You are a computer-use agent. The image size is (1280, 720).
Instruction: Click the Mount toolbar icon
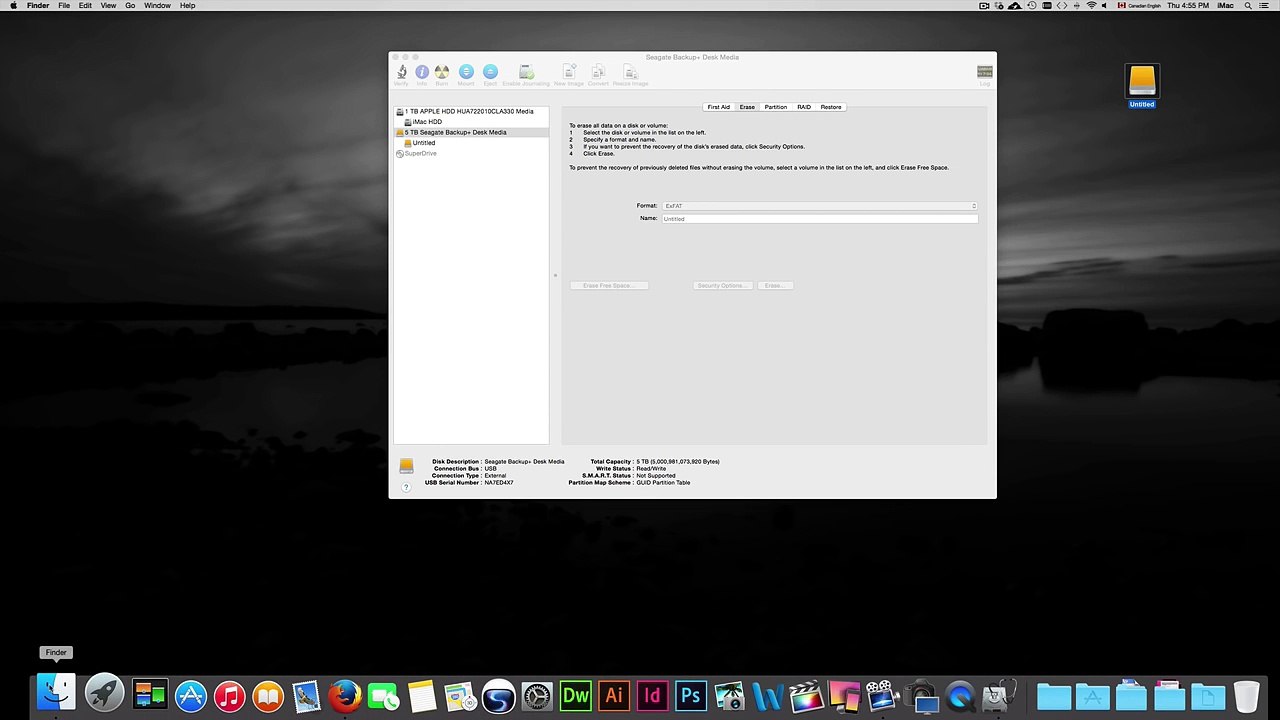coord(466,72)
